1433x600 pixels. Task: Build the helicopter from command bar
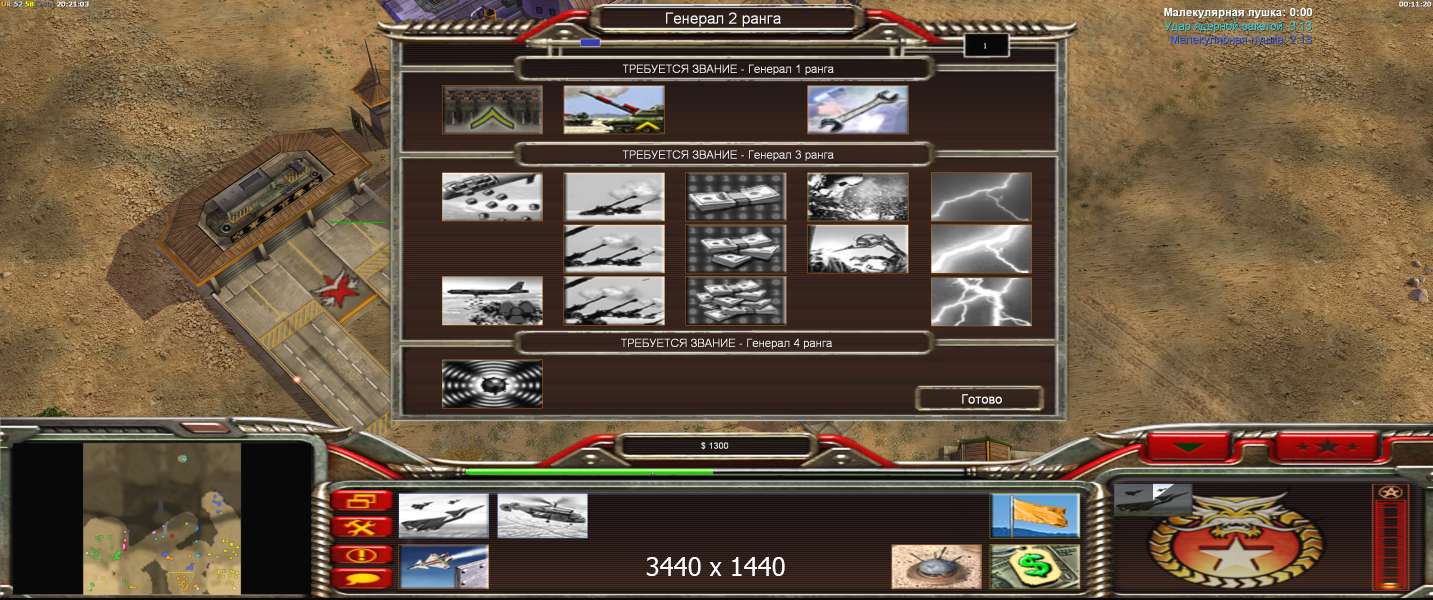(542, 515)
